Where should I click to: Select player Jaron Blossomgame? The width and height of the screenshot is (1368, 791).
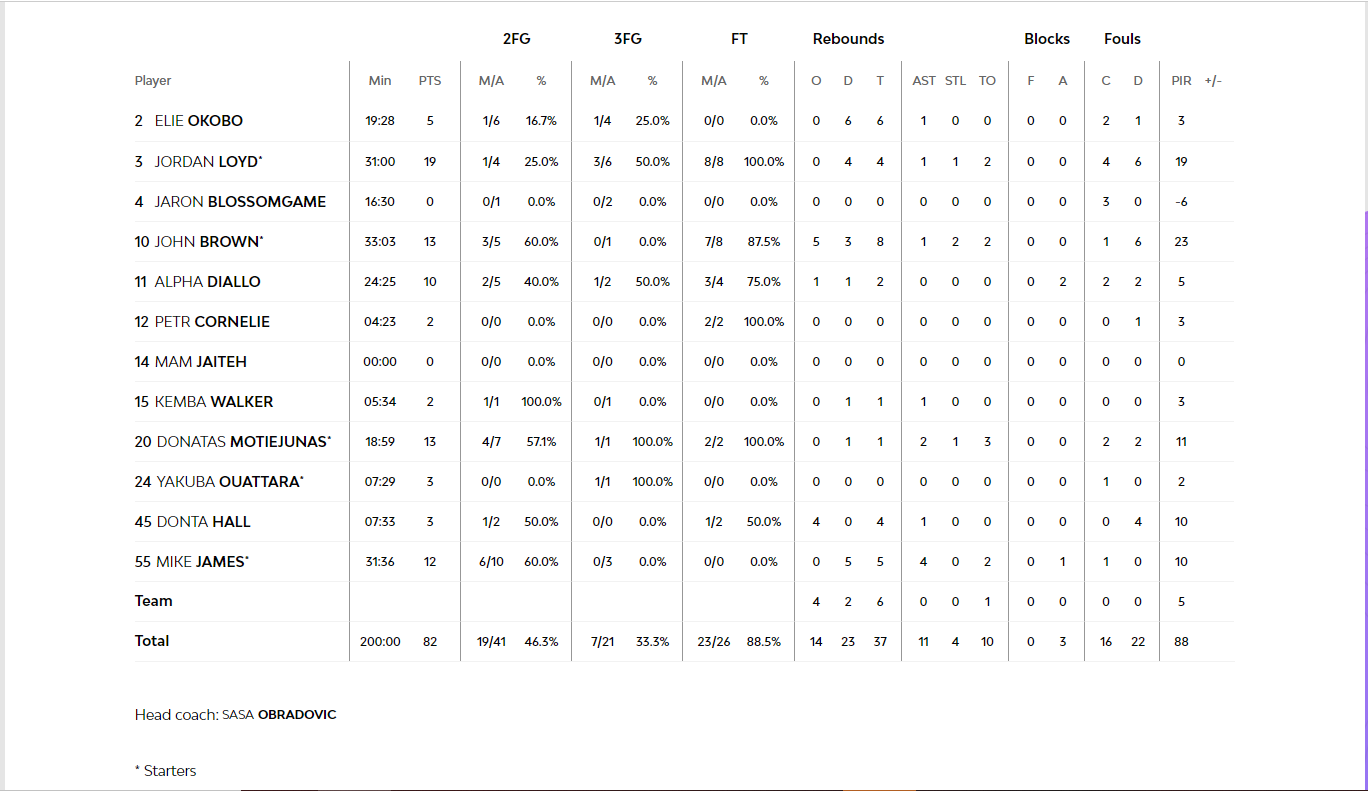click(240, 201)
